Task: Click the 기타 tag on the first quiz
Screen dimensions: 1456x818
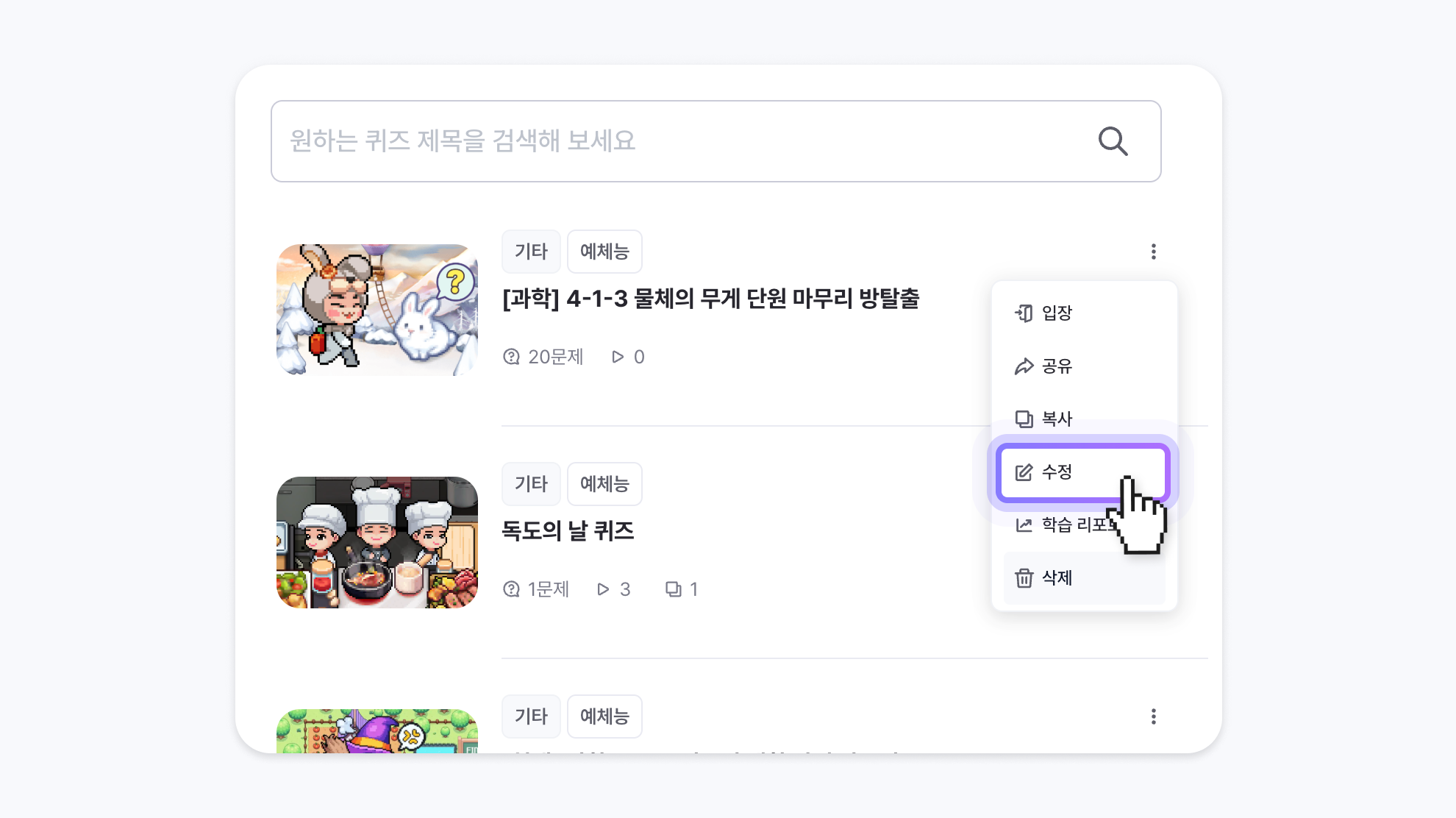Action: 531,252
